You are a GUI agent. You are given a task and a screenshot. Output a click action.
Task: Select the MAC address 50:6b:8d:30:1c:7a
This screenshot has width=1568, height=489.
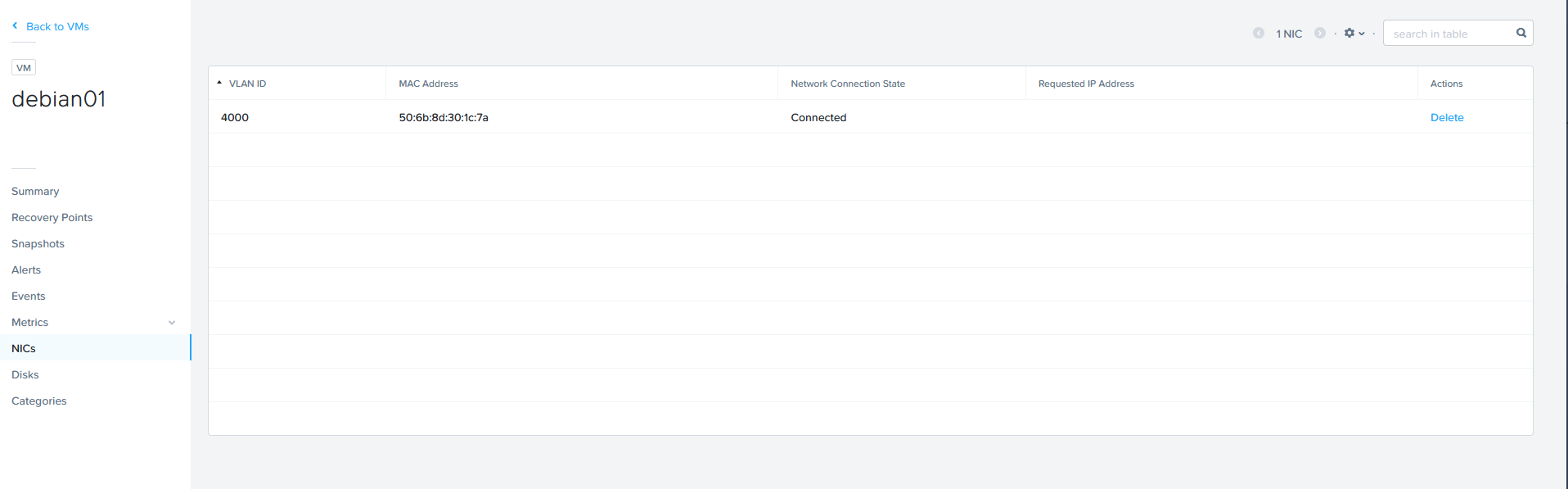coord(444,117)
